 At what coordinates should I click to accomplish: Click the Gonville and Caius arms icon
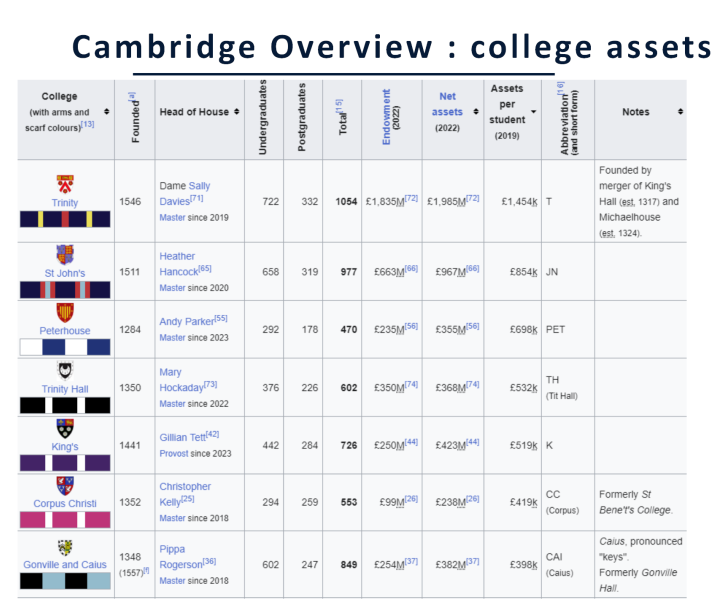coord(65,546)
